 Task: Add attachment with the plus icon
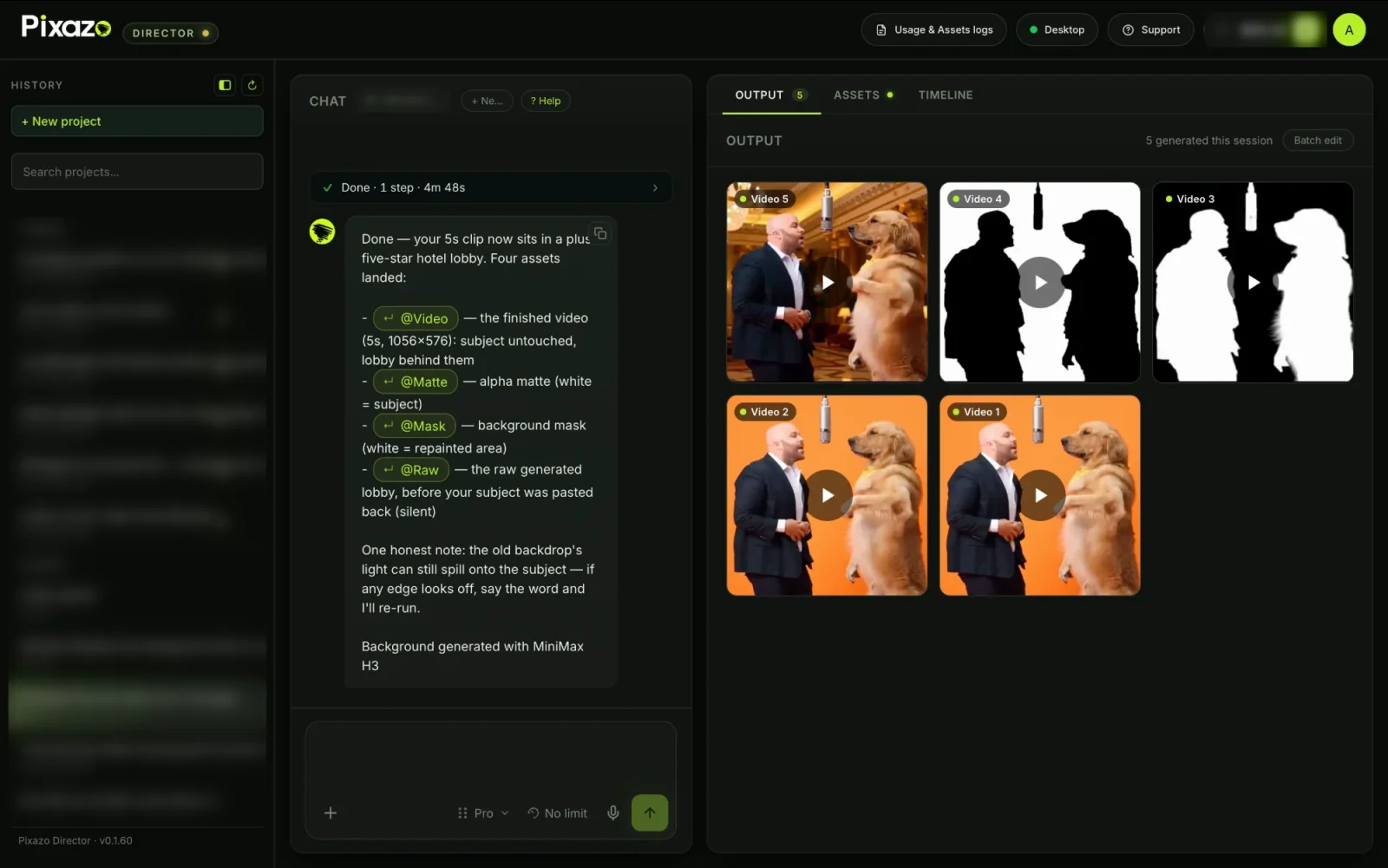[x=331, y=813]
